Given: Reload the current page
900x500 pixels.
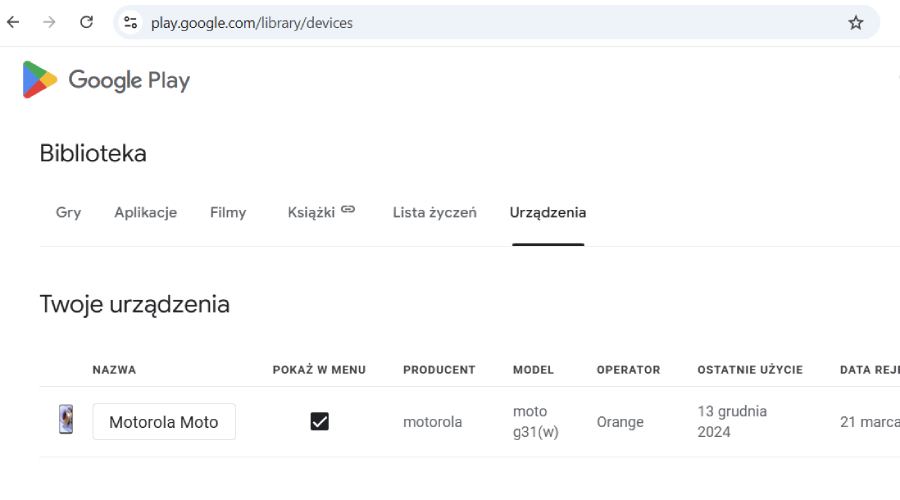Looking at the screenshot, I should click(87, 22).
